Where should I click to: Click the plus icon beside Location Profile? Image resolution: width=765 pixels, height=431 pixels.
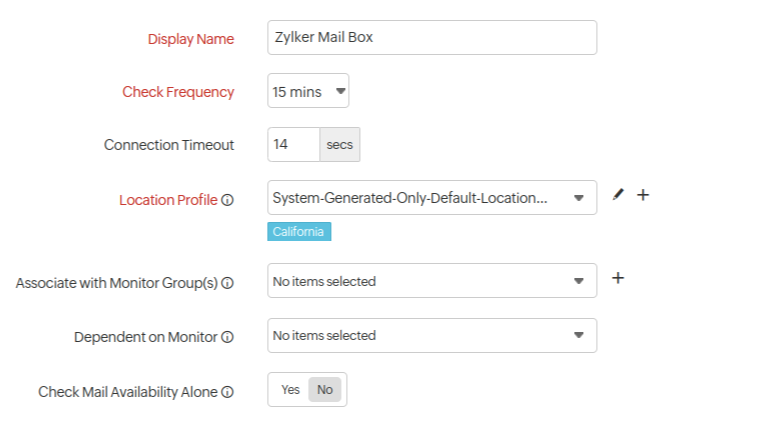pyautogui.click(x=643, y=195)
